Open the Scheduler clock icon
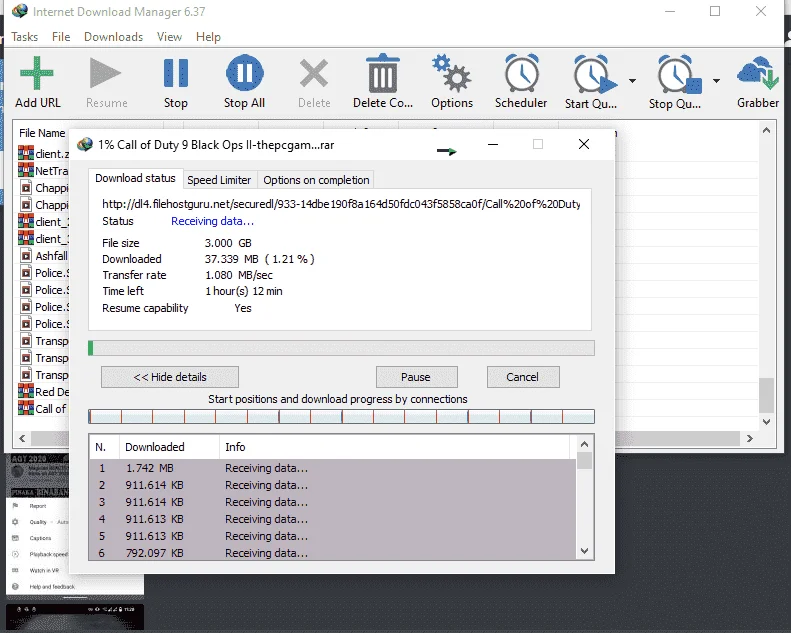The image size is (791, 633). [x=522, y=73]
